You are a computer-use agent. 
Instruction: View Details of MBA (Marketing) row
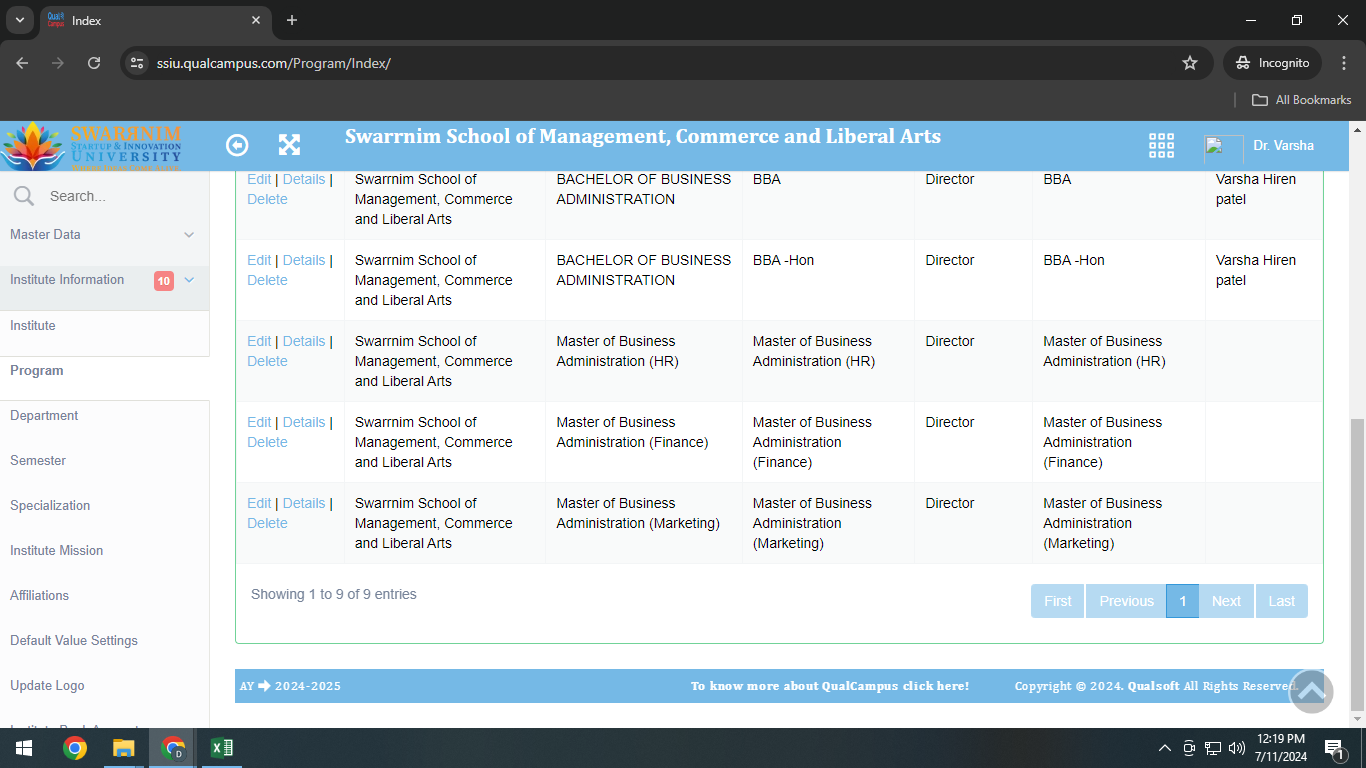(x=304, y=503)
